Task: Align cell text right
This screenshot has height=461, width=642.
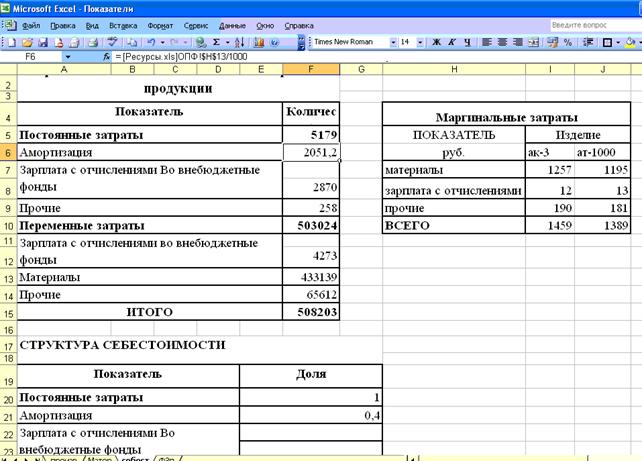Action: (x=518, y=42)
